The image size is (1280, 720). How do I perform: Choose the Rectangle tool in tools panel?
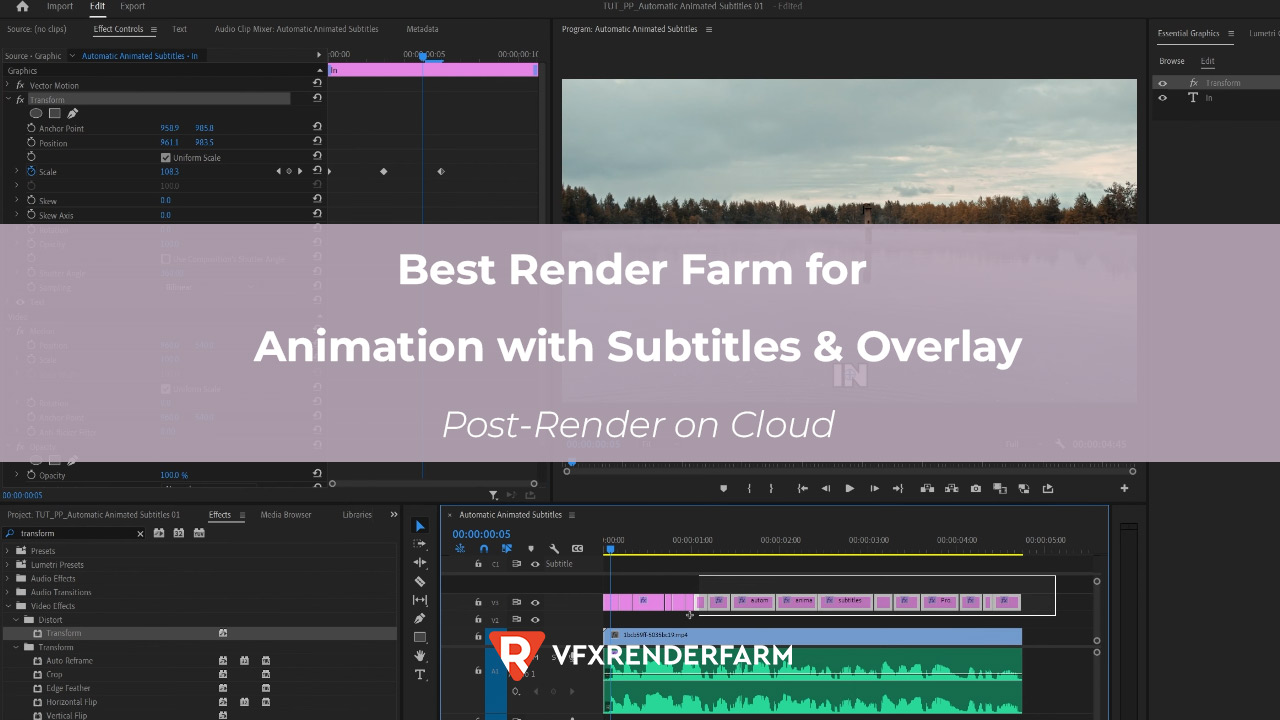point(420,637)
